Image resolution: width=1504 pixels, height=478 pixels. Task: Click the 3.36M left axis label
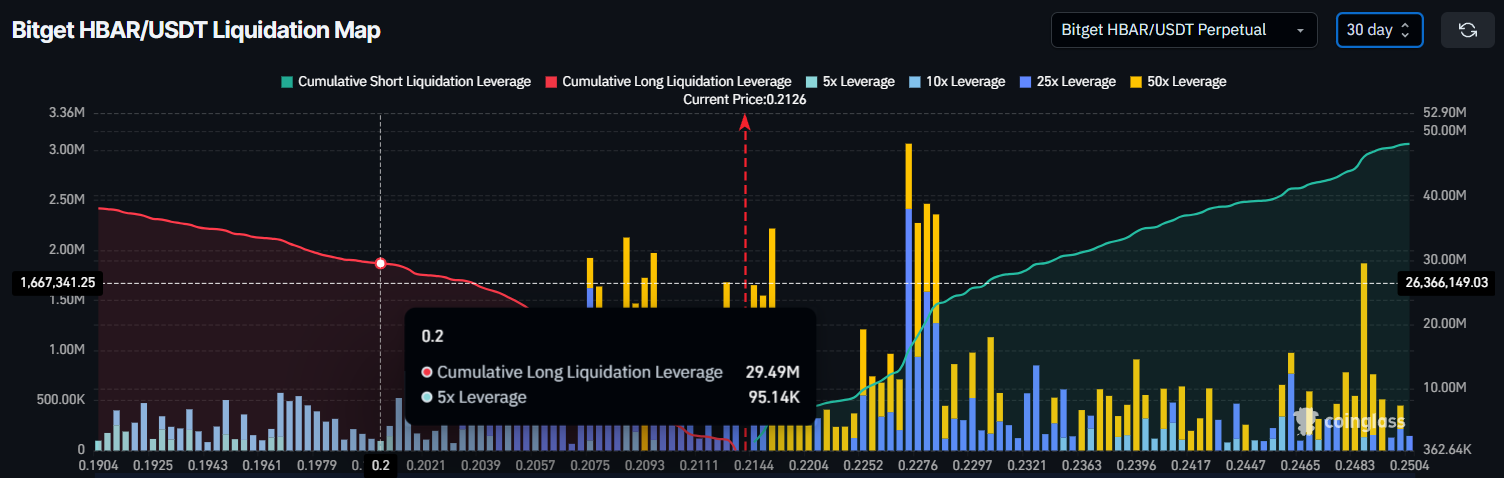(67, 112)
